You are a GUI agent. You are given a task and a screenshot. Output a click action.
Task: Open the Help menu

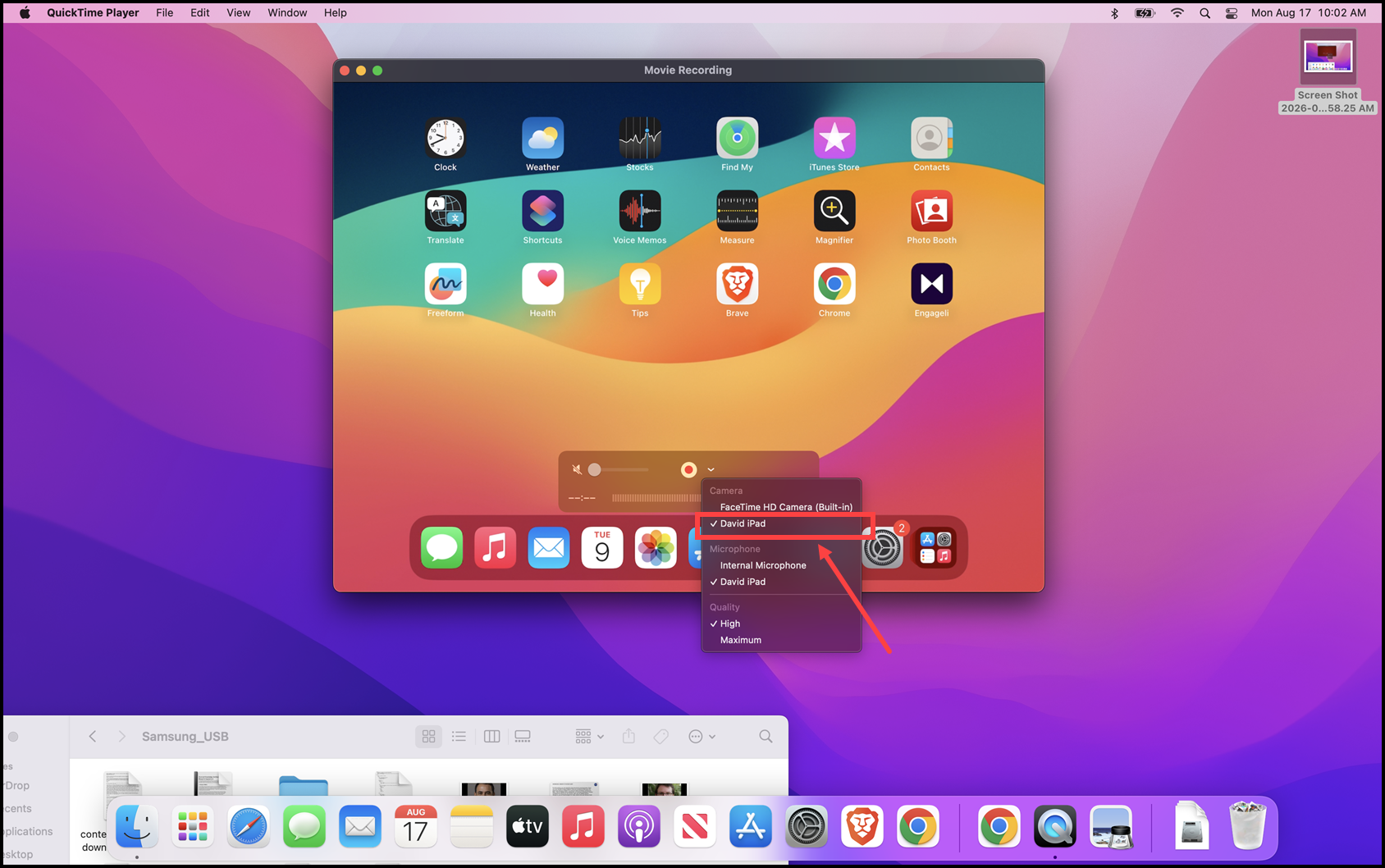336,12
